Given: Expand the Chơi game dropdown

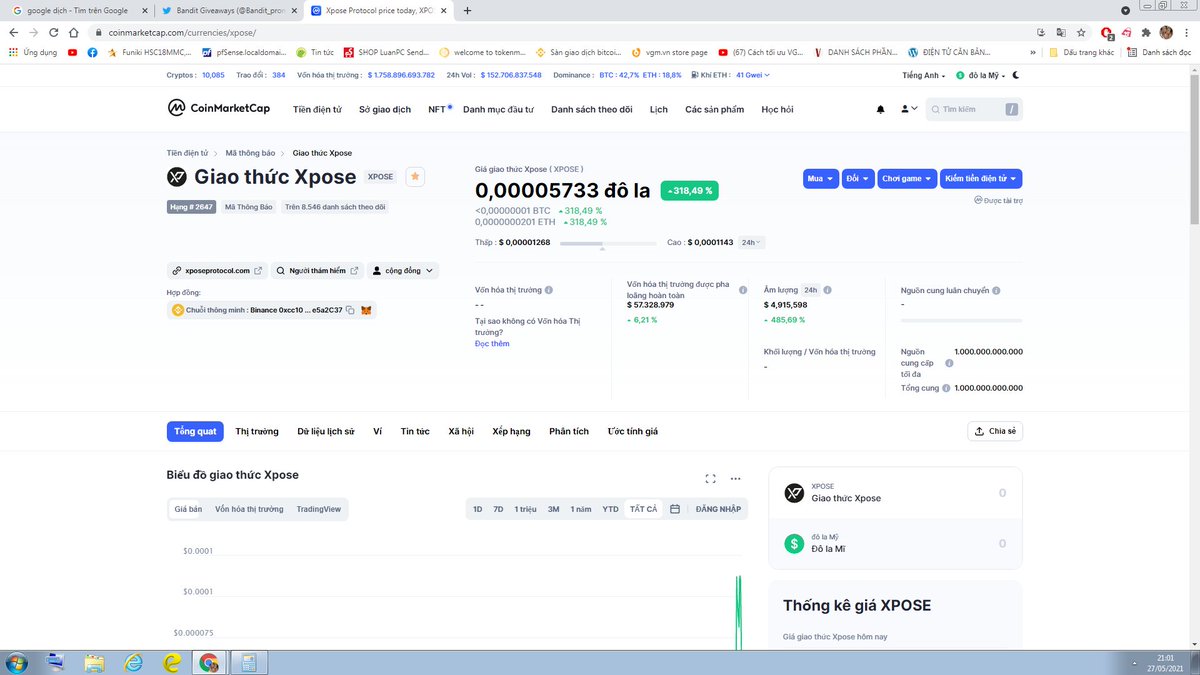Looking at the screenshot, I should point(907,178).
